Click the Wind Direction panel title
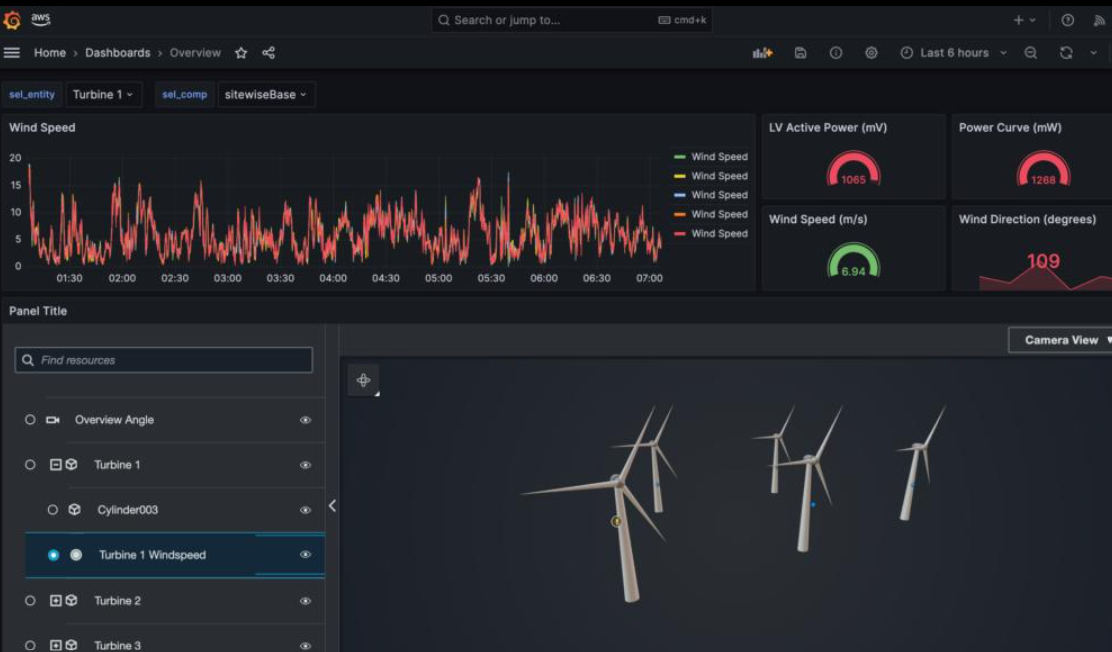 tap(1027, 219)
